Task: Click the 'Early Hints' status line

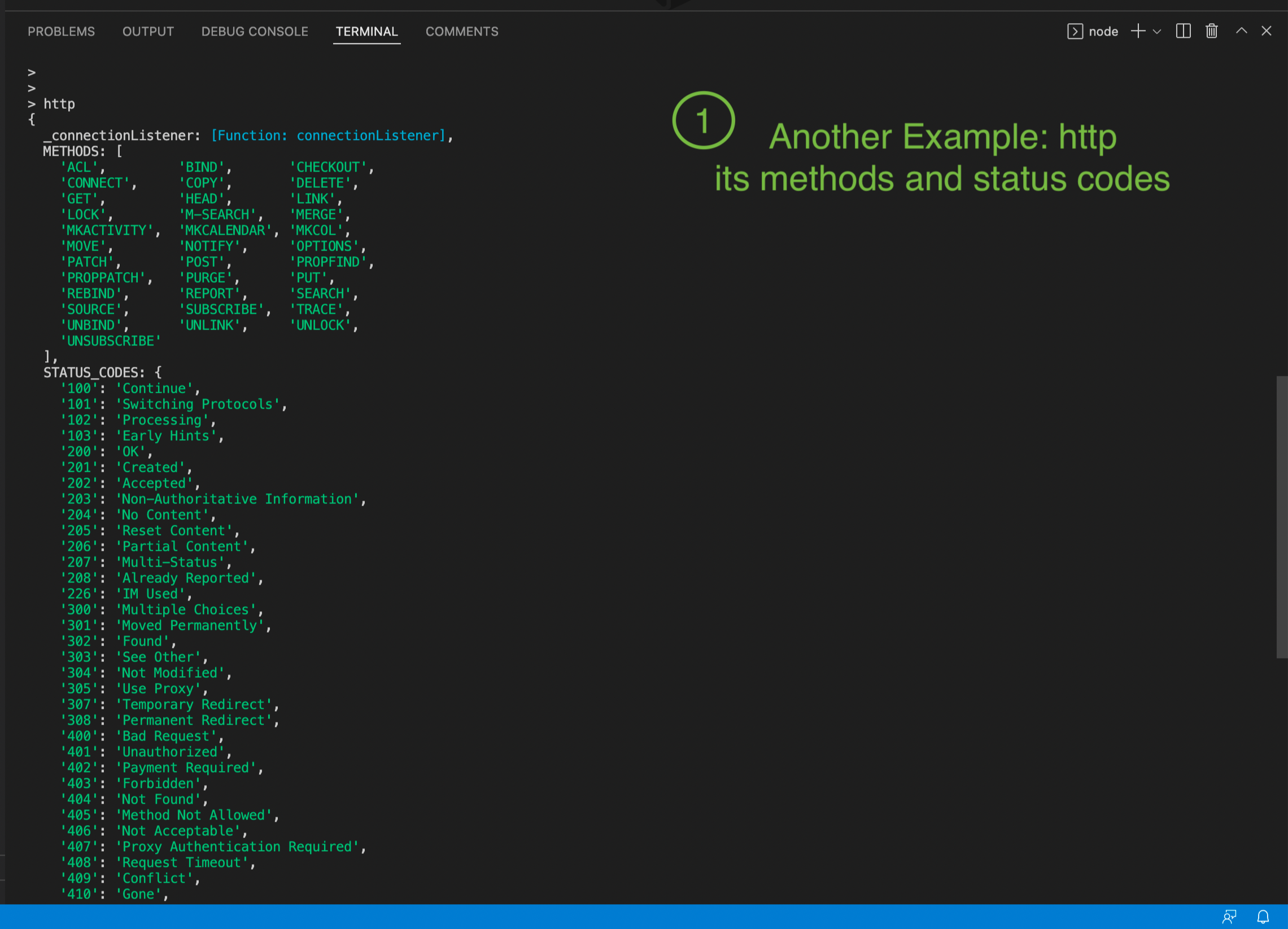Action: [142, 436]
